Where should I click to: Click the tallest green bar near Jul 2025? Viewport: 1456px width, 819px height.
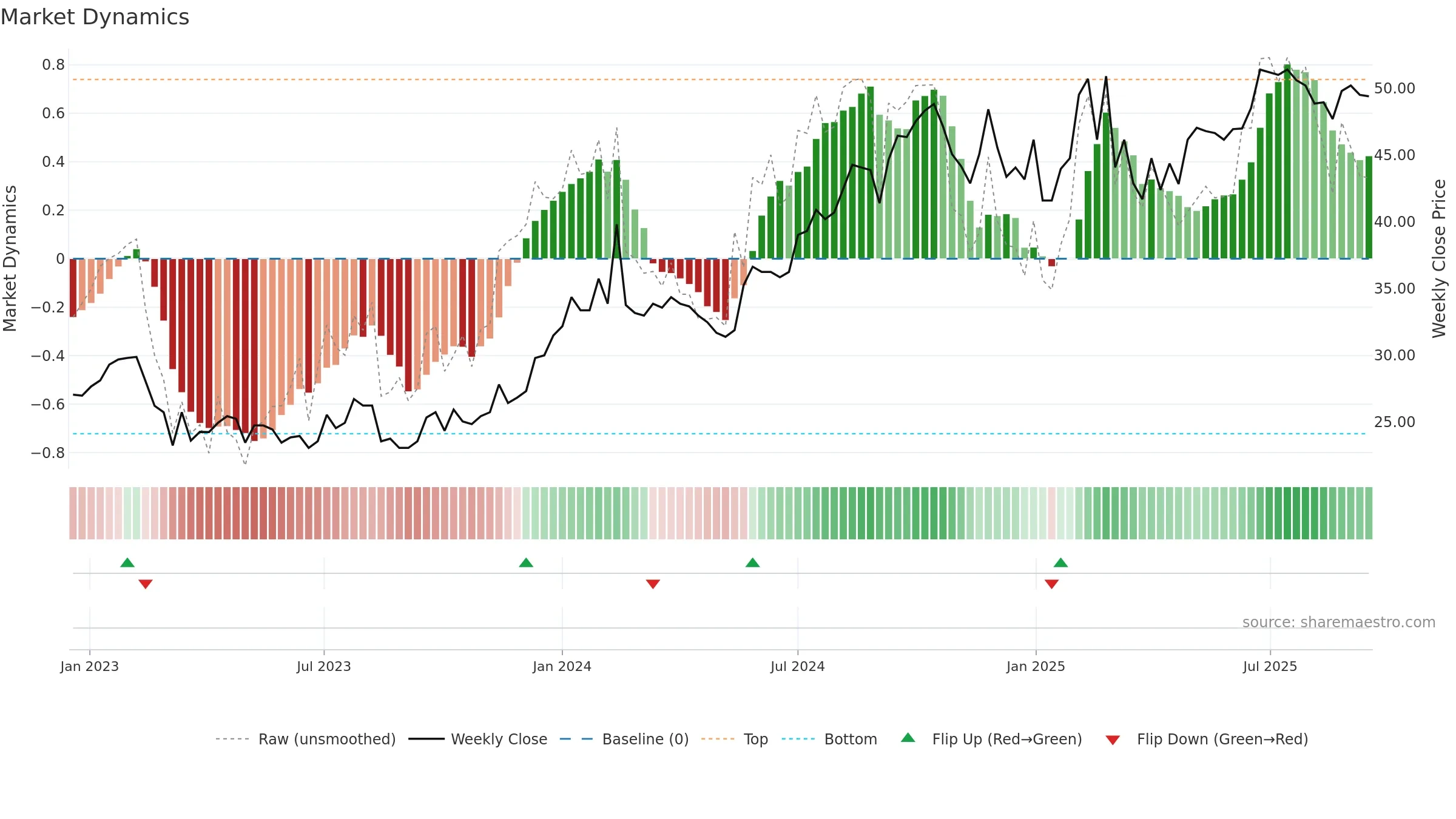1287,161
